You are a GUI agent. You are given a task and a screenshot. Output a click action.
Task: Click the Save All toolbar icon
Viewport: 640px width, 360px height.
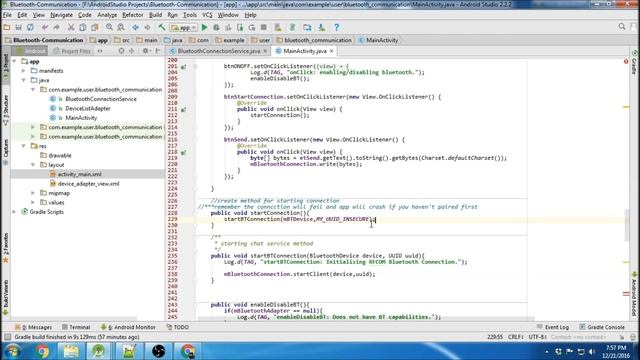coord(18,27)
